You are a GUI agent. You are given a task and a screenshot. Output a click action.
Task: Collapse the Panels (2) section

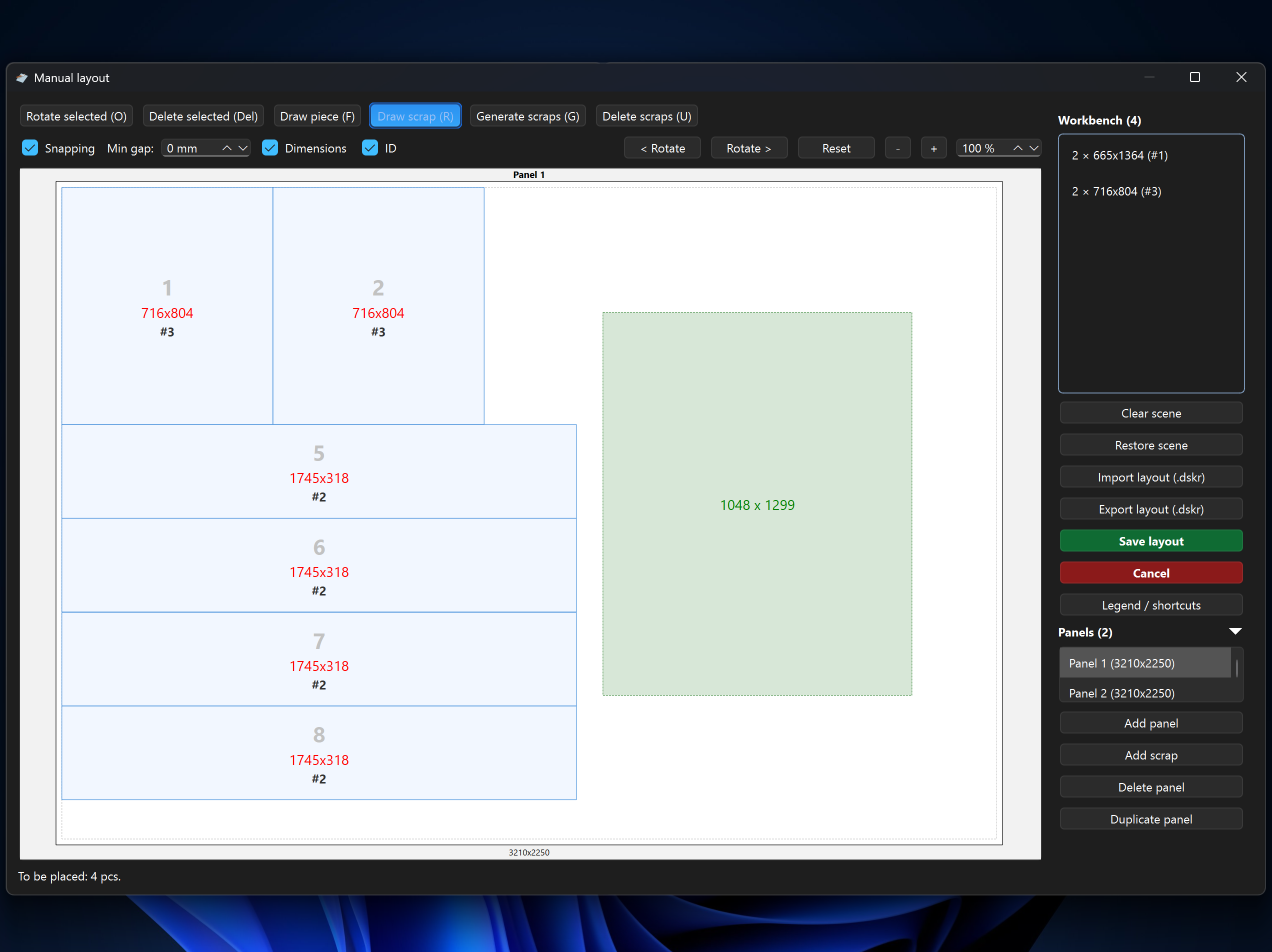(1234, 631)
